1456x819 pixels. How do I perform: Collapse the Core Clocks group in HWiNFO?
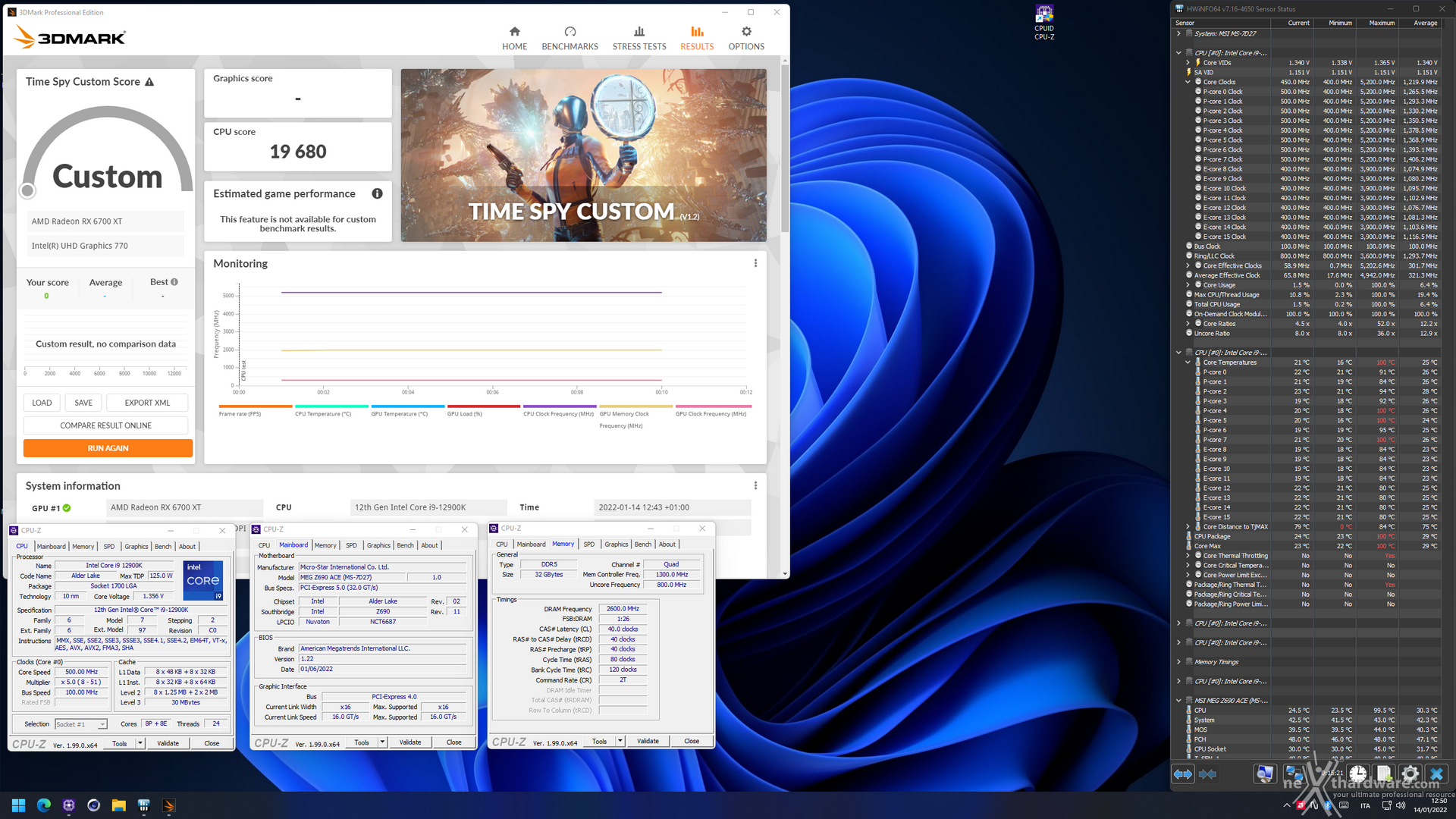pos(1188,82)
